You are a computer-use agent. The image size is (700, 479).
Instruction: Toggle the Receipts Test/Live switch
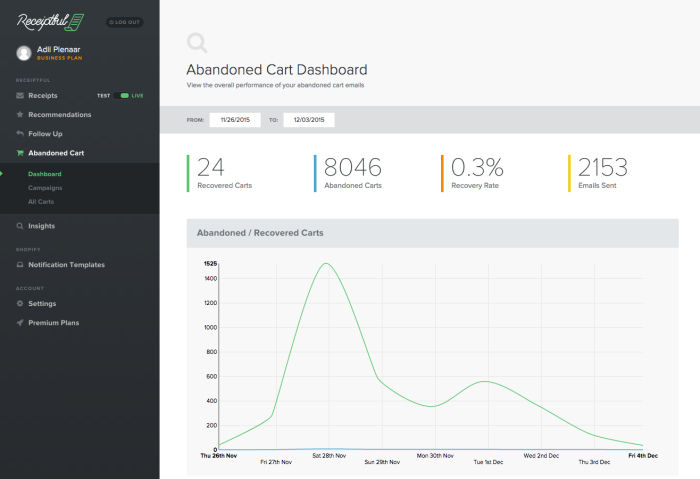coord(124,96)
